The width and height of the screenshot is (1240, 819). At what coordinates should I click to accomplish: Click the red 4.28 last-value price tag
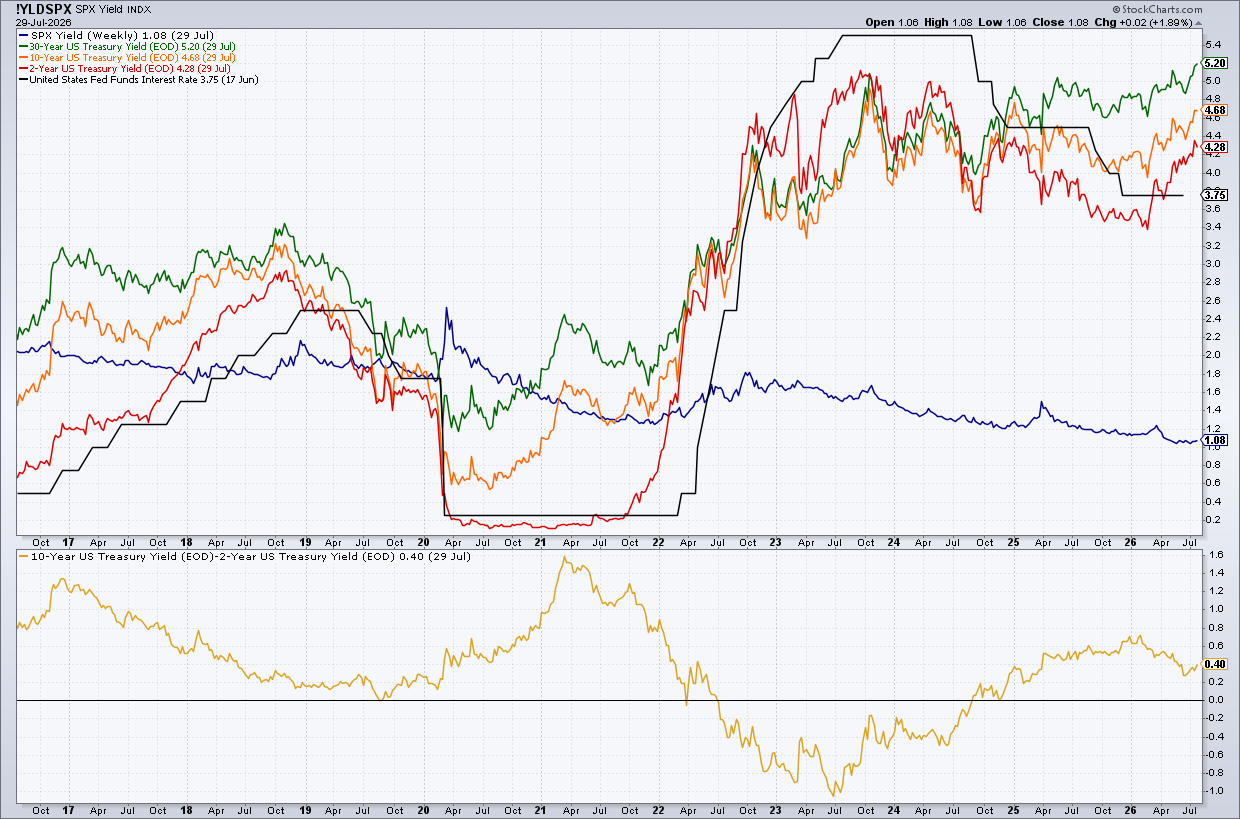tap(1214, 147)
